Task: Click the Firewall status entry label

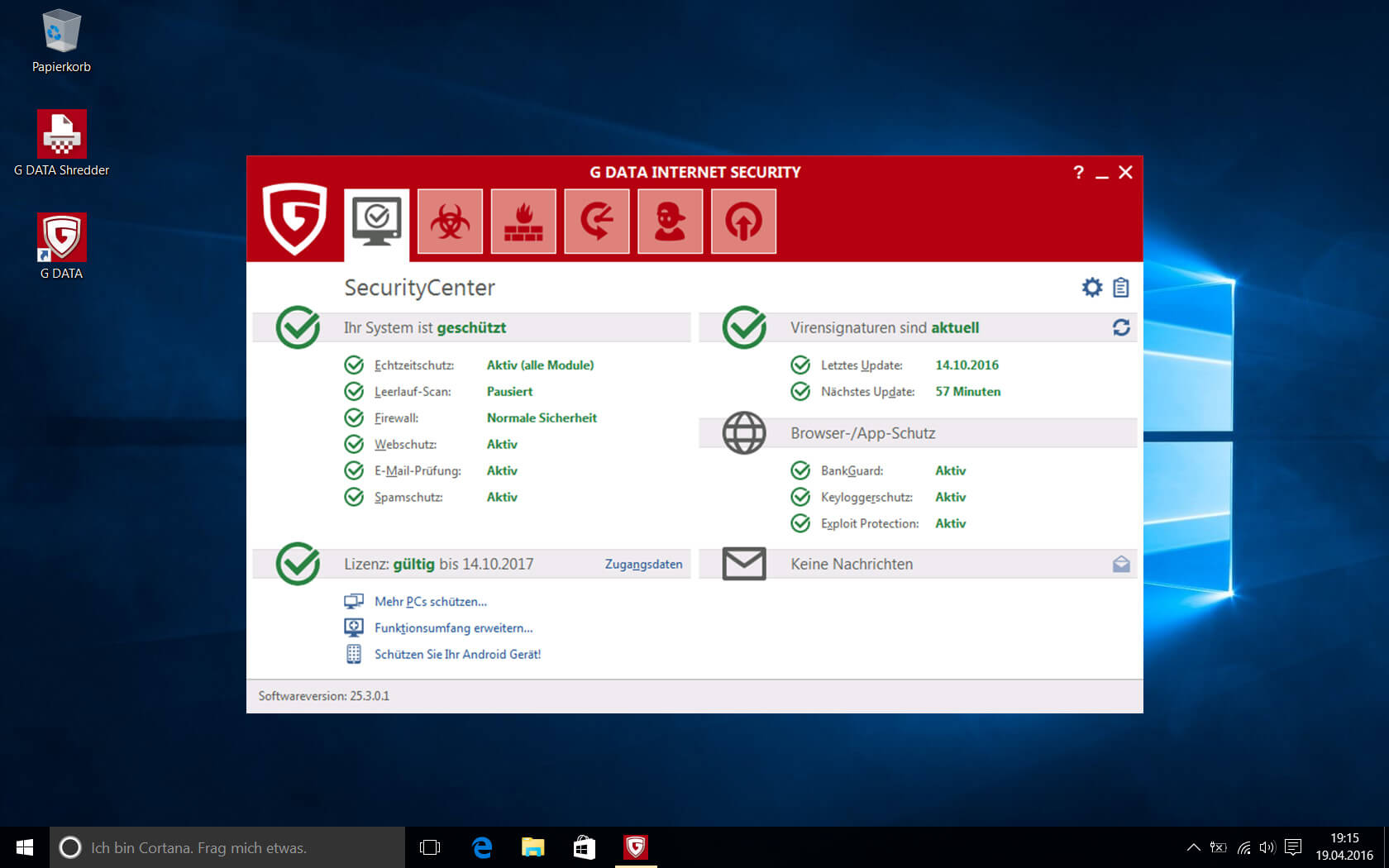Action: [x=396, y=417]
